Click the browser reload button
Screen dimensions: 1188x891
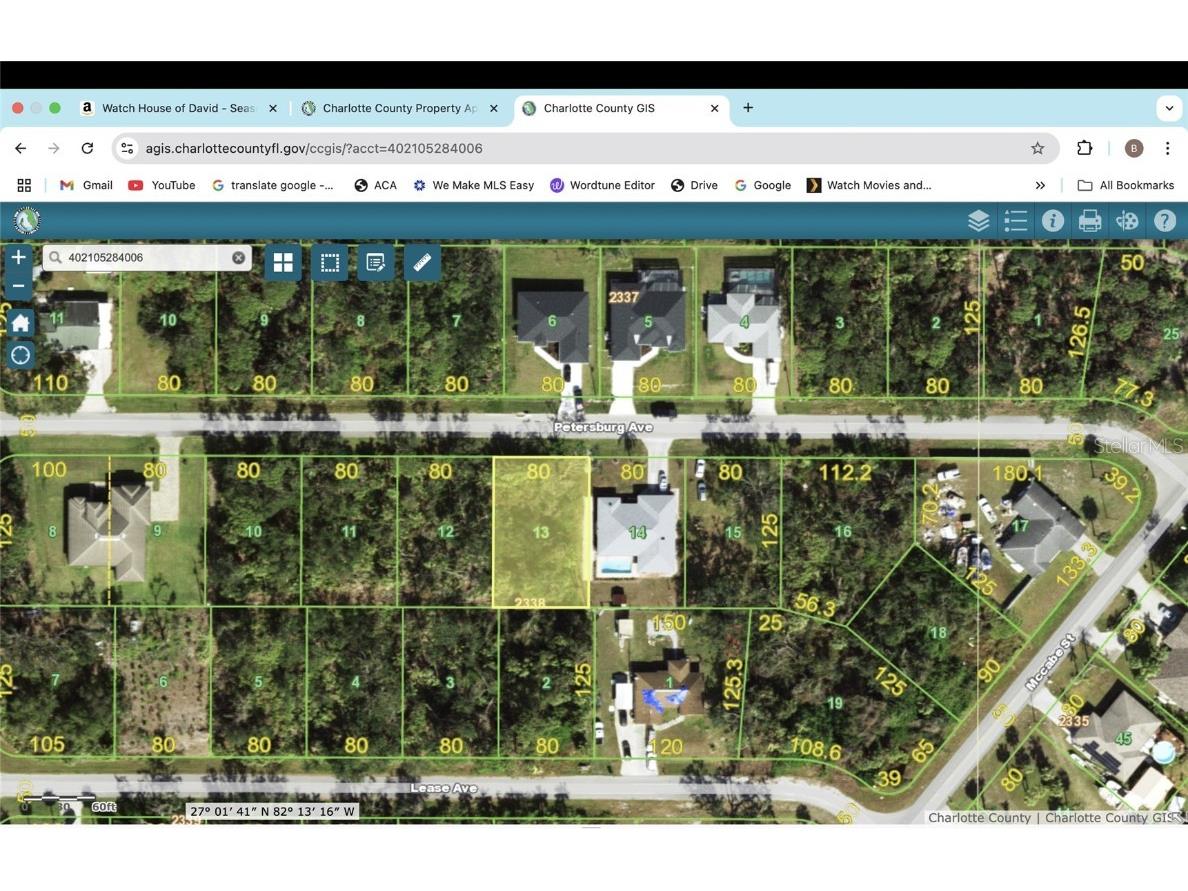87,147
